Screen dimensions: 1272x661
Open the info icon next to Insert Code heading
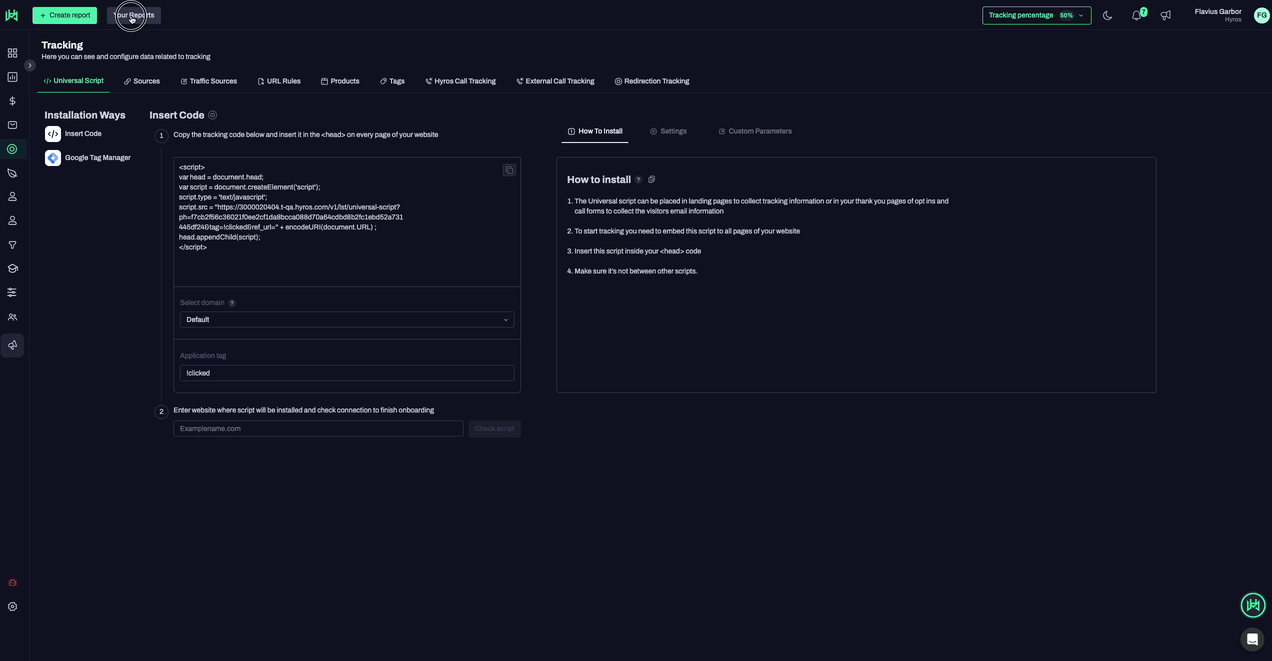coord(212,115)
